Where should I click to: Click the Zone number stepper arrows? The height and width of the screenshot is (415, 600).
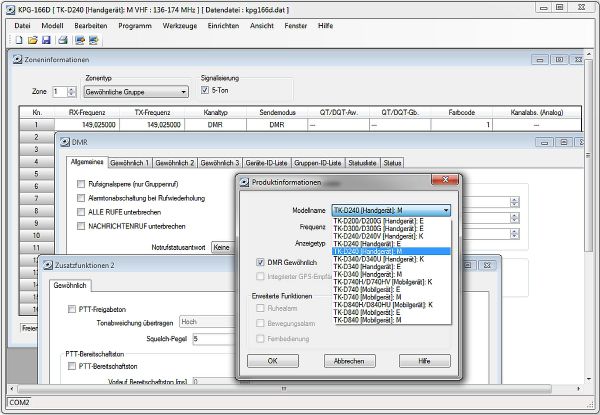(71, 92)
